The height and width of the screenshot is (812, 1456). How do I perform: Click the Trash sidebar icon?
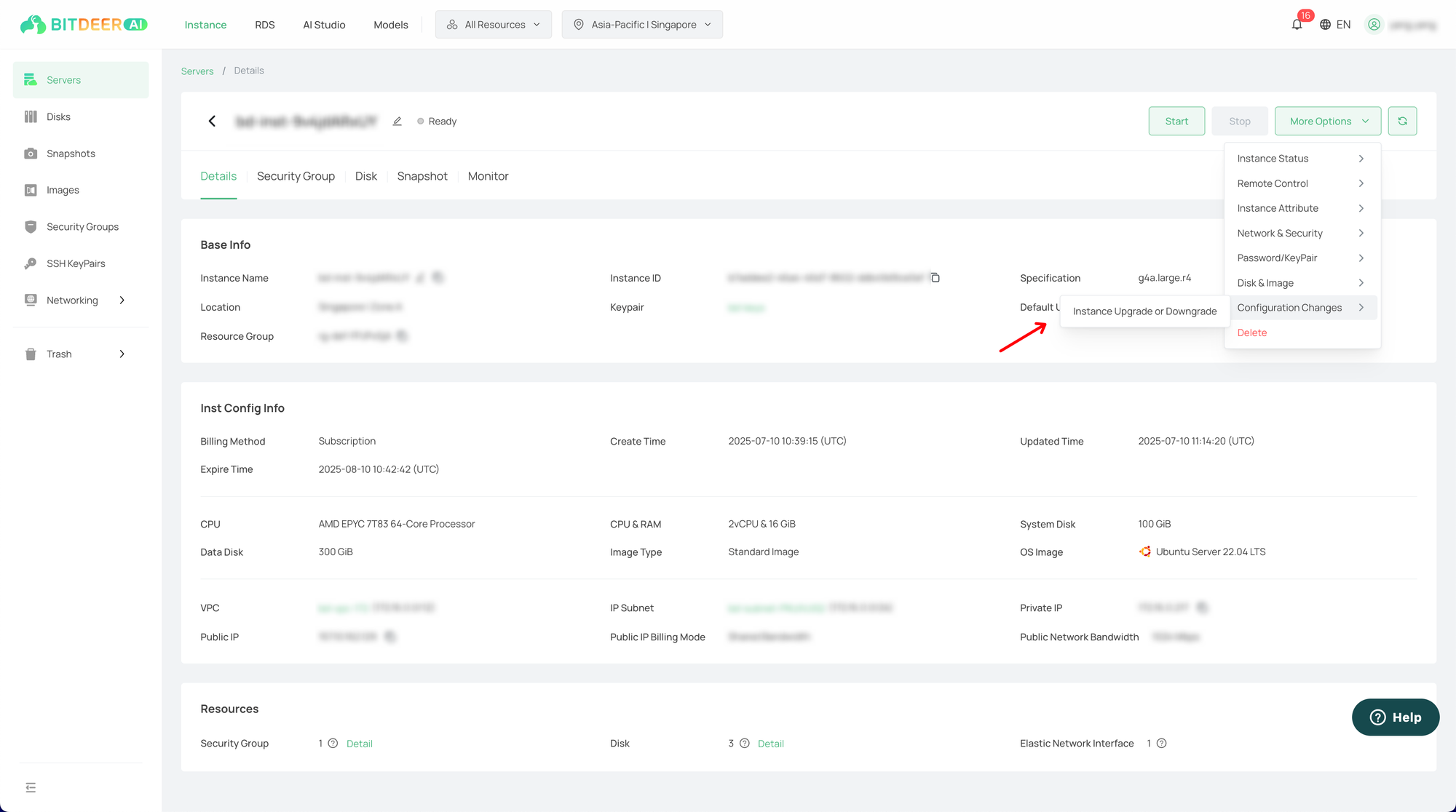click(31, 354)
